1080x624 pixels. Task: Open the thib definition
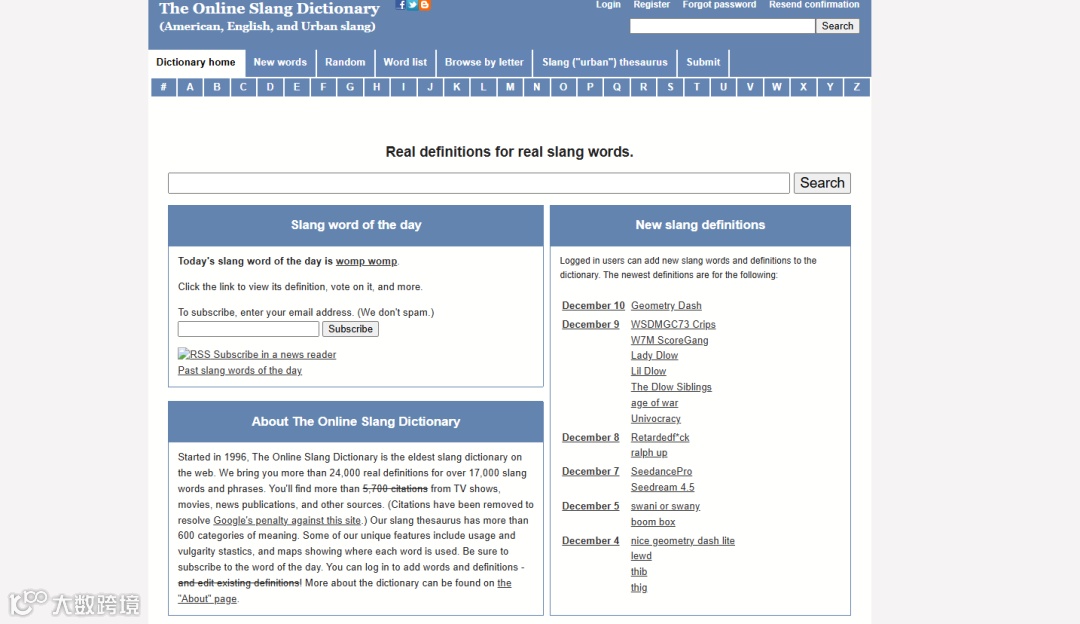(638, 572)
